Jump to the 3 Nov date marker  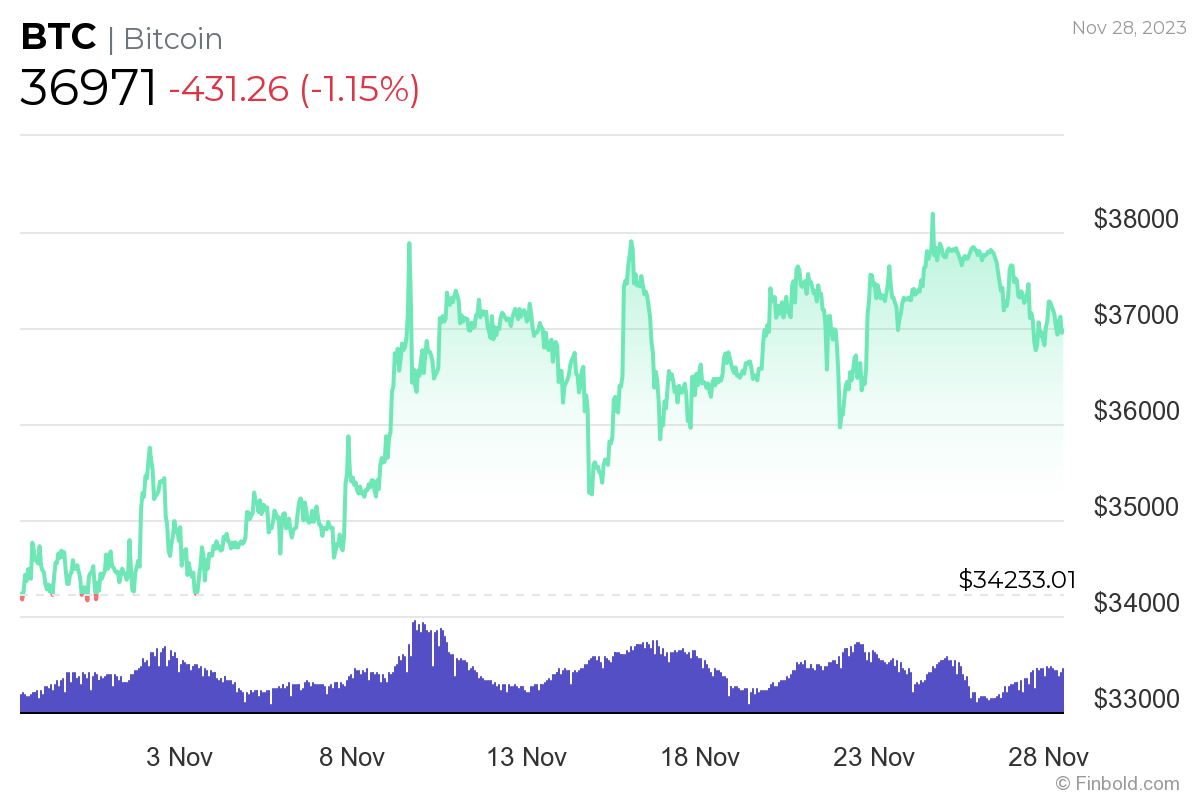pos(180,756)
